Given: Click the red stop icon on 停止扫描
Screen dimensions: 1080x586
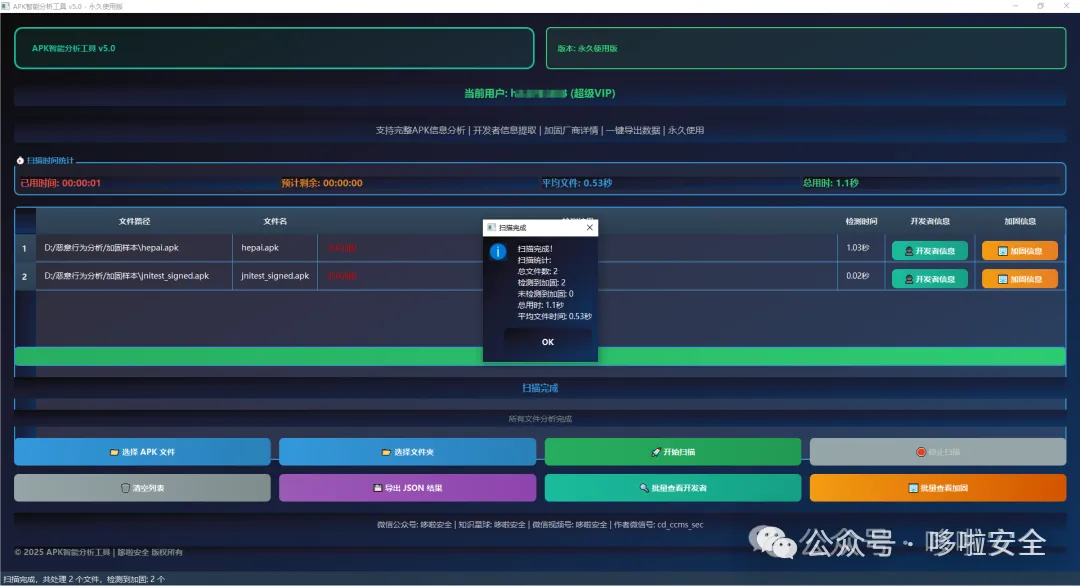Looking at the screenshot, I should pos(920,452).
